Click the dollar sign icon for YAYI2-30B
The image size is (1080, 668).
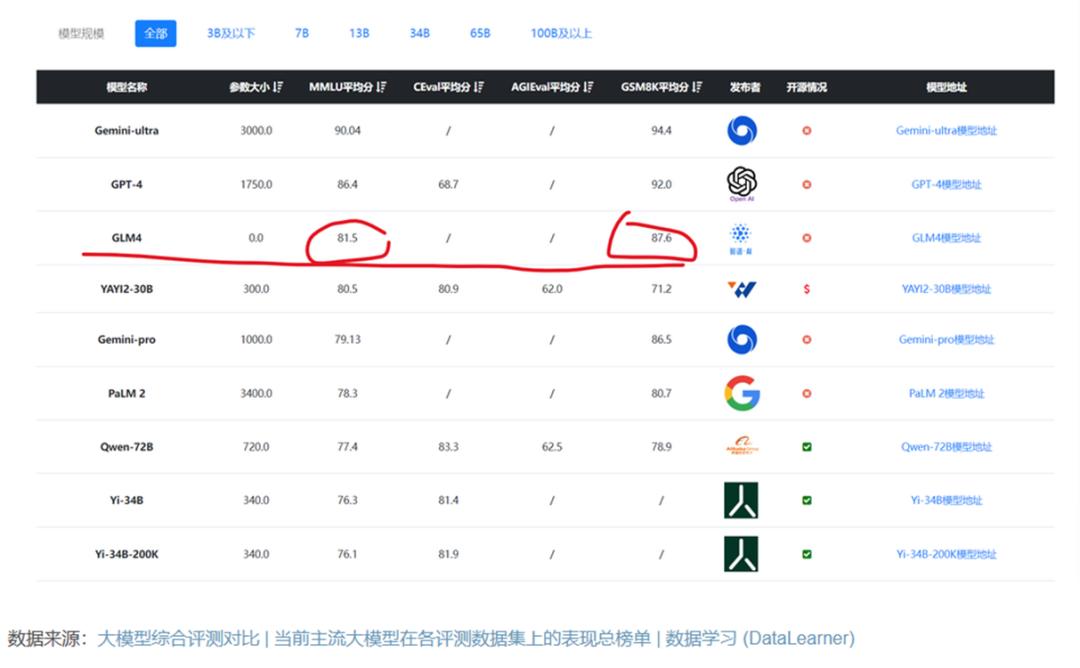click(807, 289)
